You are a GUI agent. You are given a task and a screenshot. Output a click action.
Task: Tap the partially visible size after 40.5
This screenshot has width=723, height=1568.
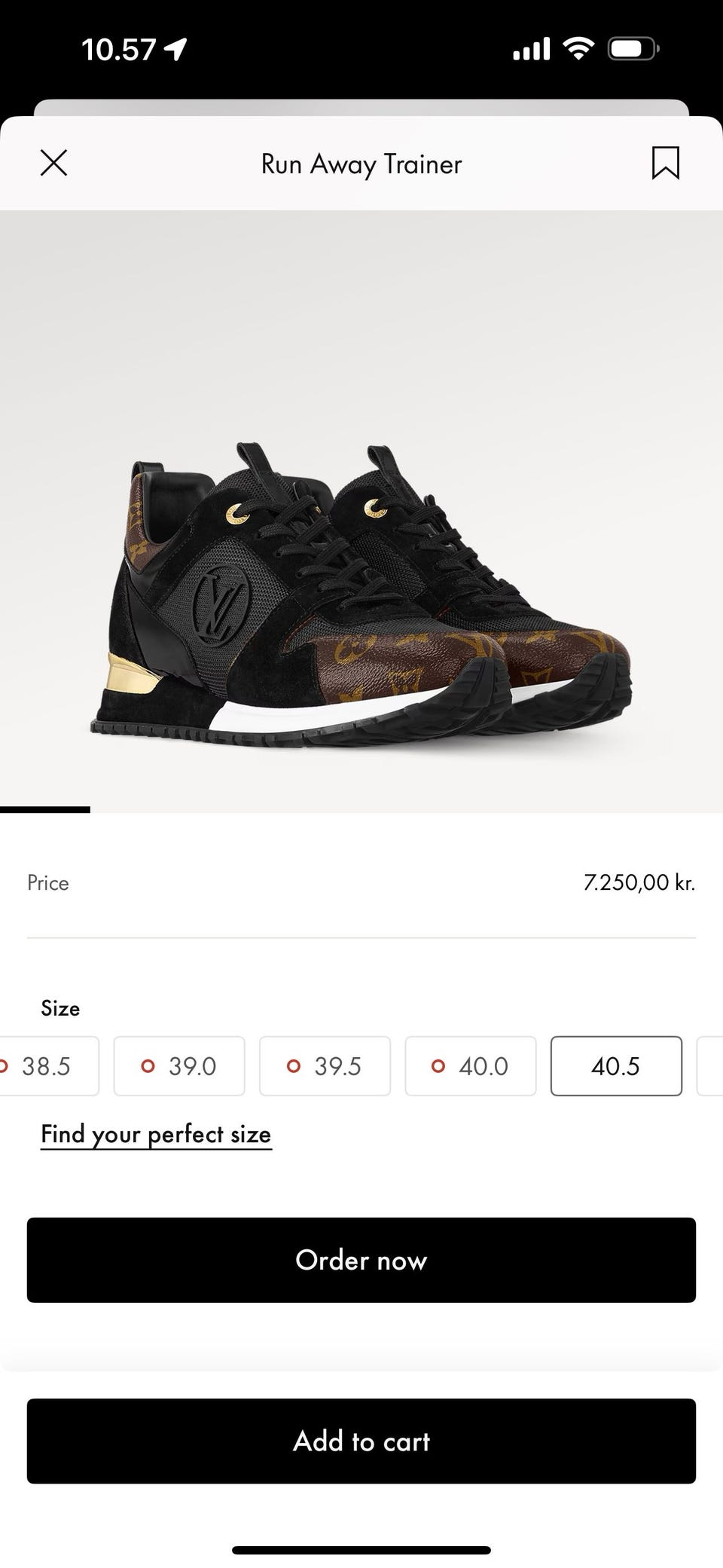710,1065
